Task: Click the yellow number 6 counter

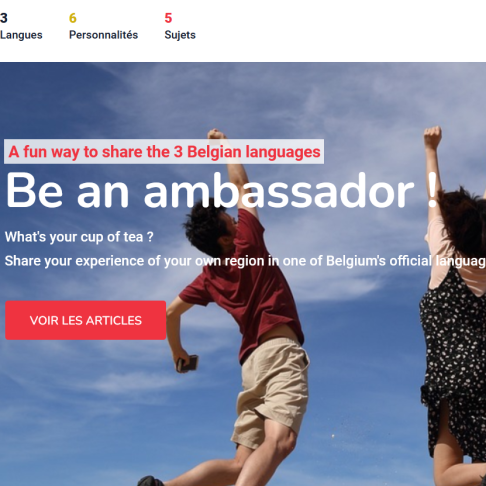Action: pyautogui.click(x=73, y=18)
